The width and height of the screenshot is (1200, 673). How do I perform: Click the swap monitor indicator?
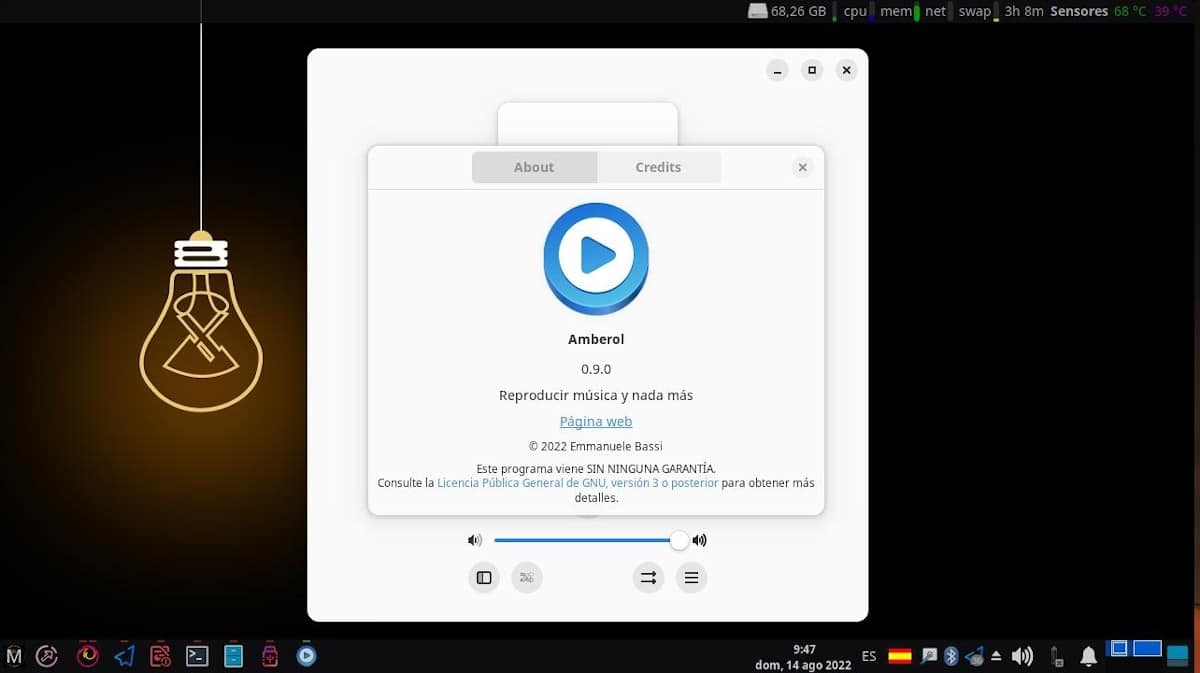[978, 11]
